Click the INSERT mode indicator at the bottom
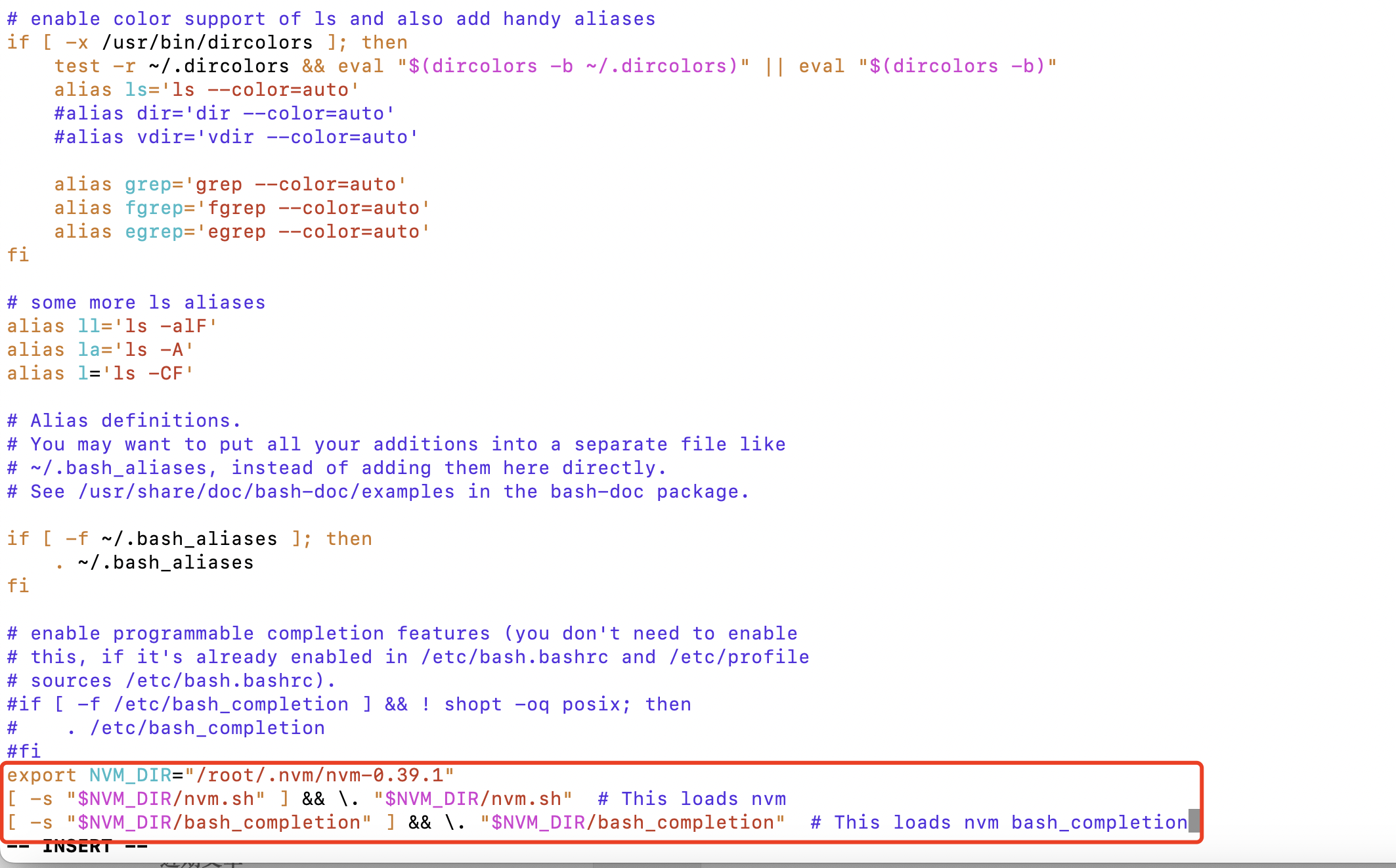 click(x=77, y=846)
